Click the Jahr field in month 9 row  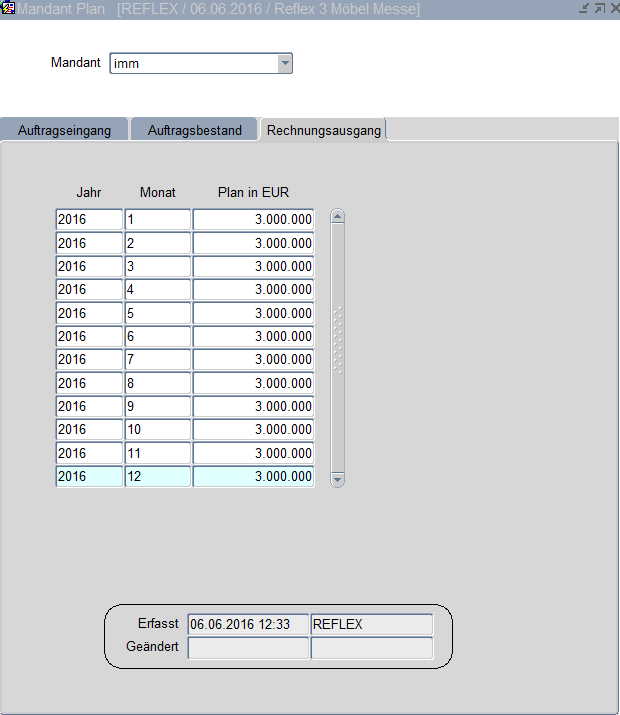click(x=89, y=407)
